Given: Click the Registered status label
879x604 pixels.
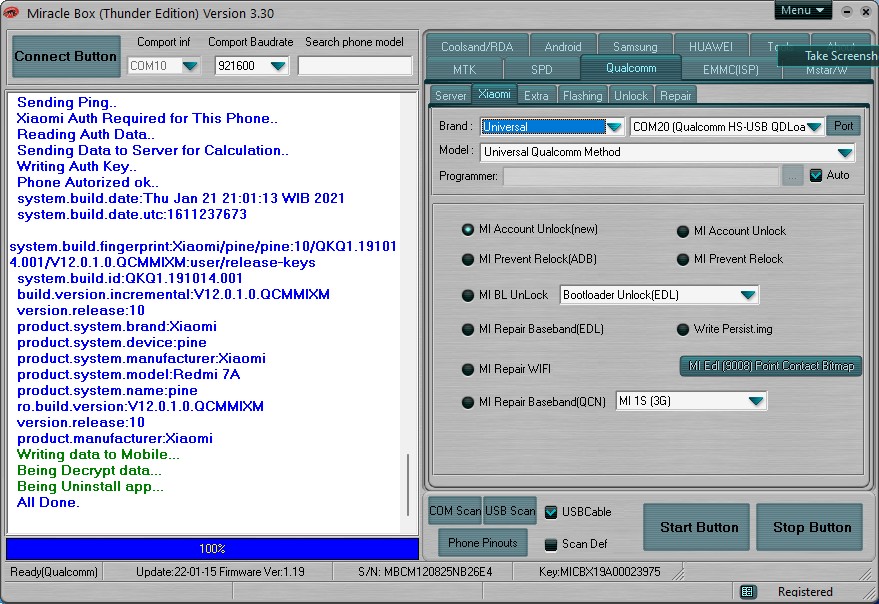Looking at the screenshot, I should coord(805,592).
